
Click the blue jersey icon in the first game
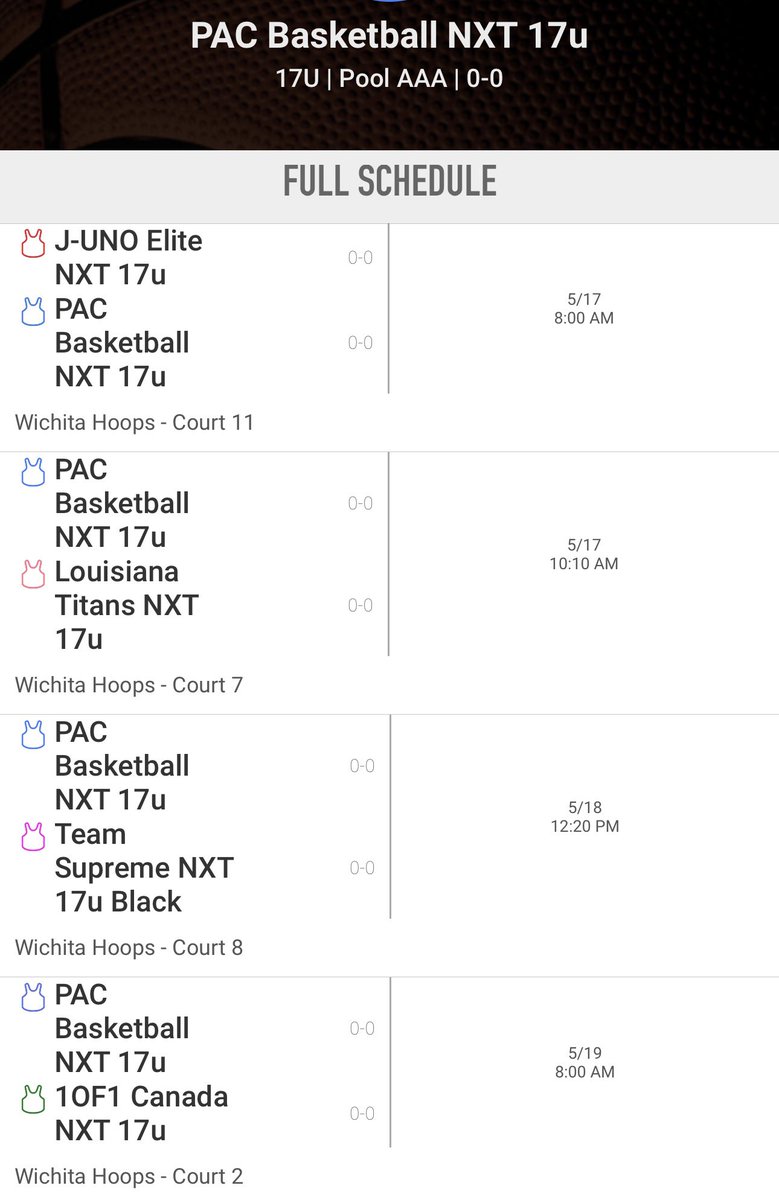(34, 311)
